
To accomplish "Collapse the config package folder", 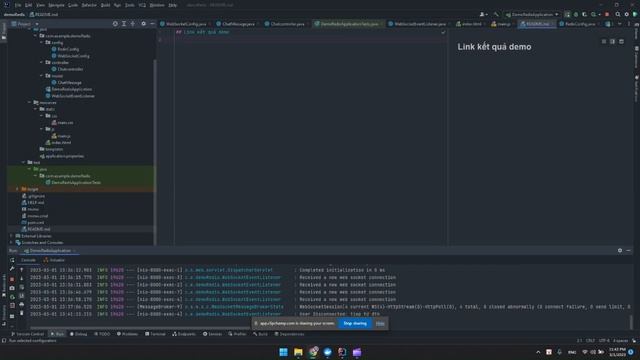I will pos(42,42).
